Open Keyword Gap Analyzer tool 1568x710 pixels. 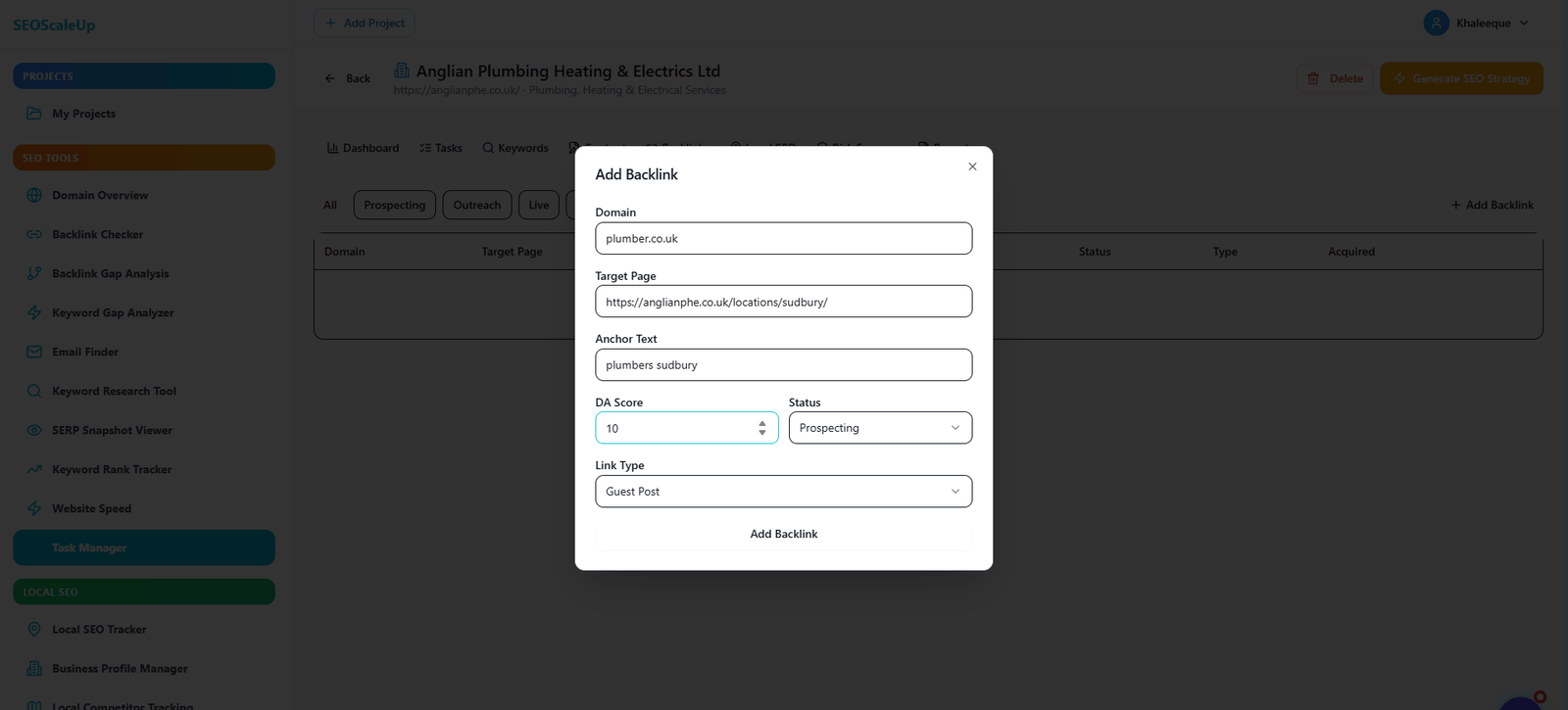pyautogui.click(x=143, y=312)
